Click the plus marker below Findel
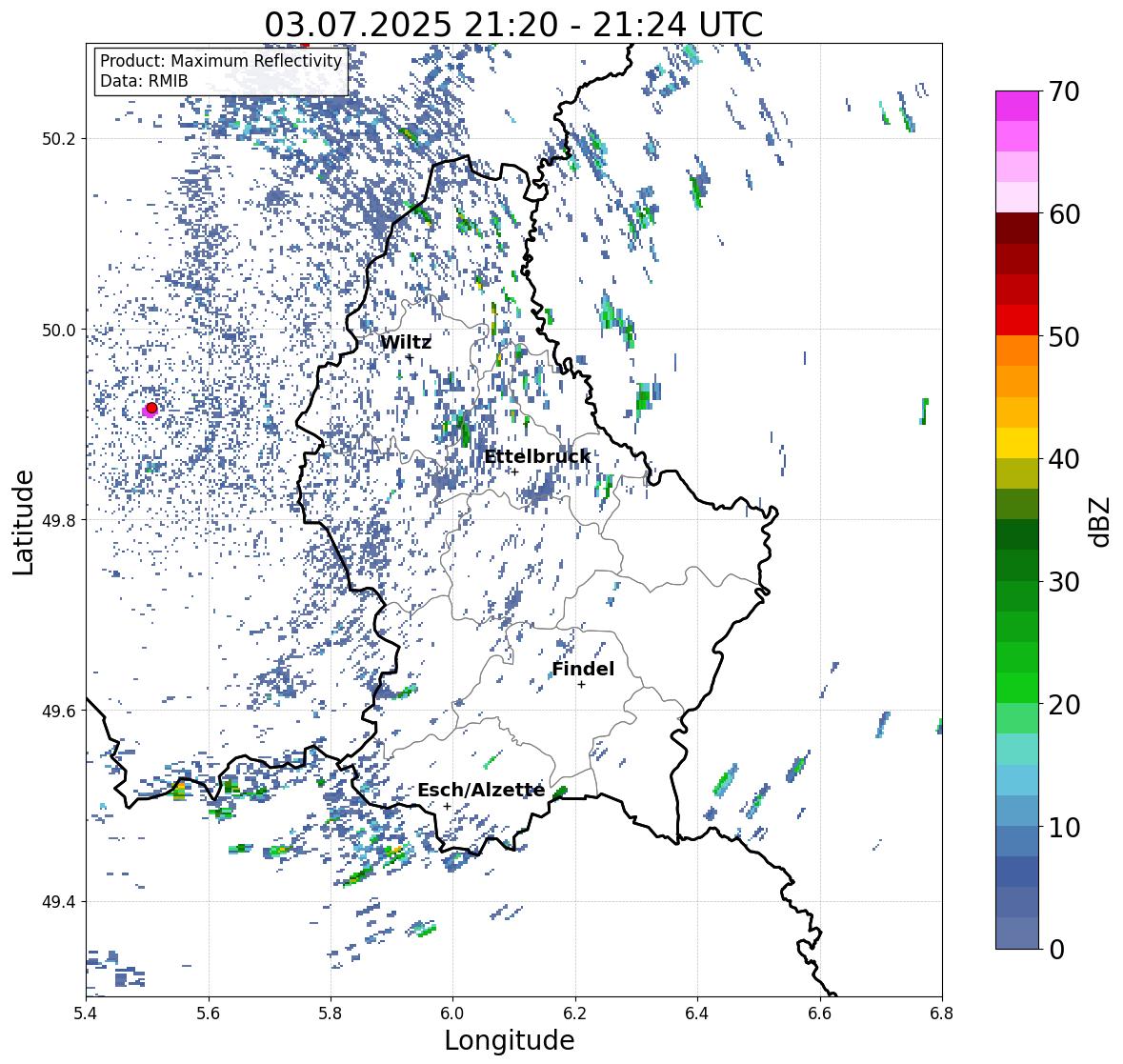 pyautogui.click(x=582, y=685)
